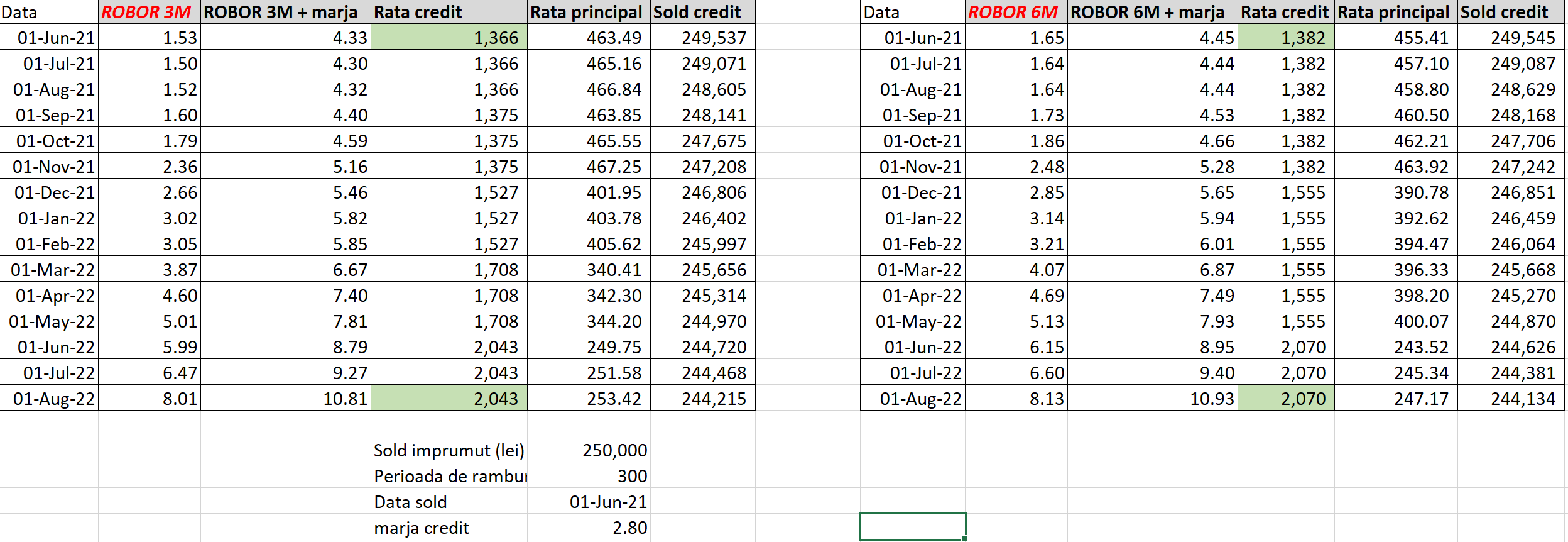Select the marja credit label cell
Screen dimensions: 1568x542
(x=449, y=528)
